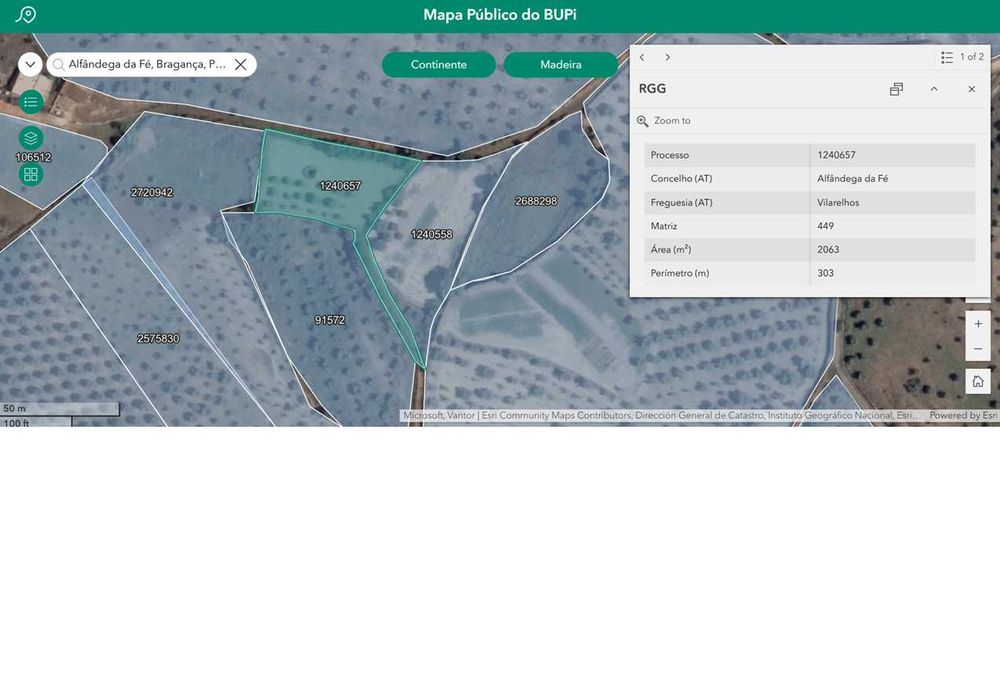Expand the search source dropdown arrow
The height and width of the screenshot is (684, 1000).
[x=30, y=64]
